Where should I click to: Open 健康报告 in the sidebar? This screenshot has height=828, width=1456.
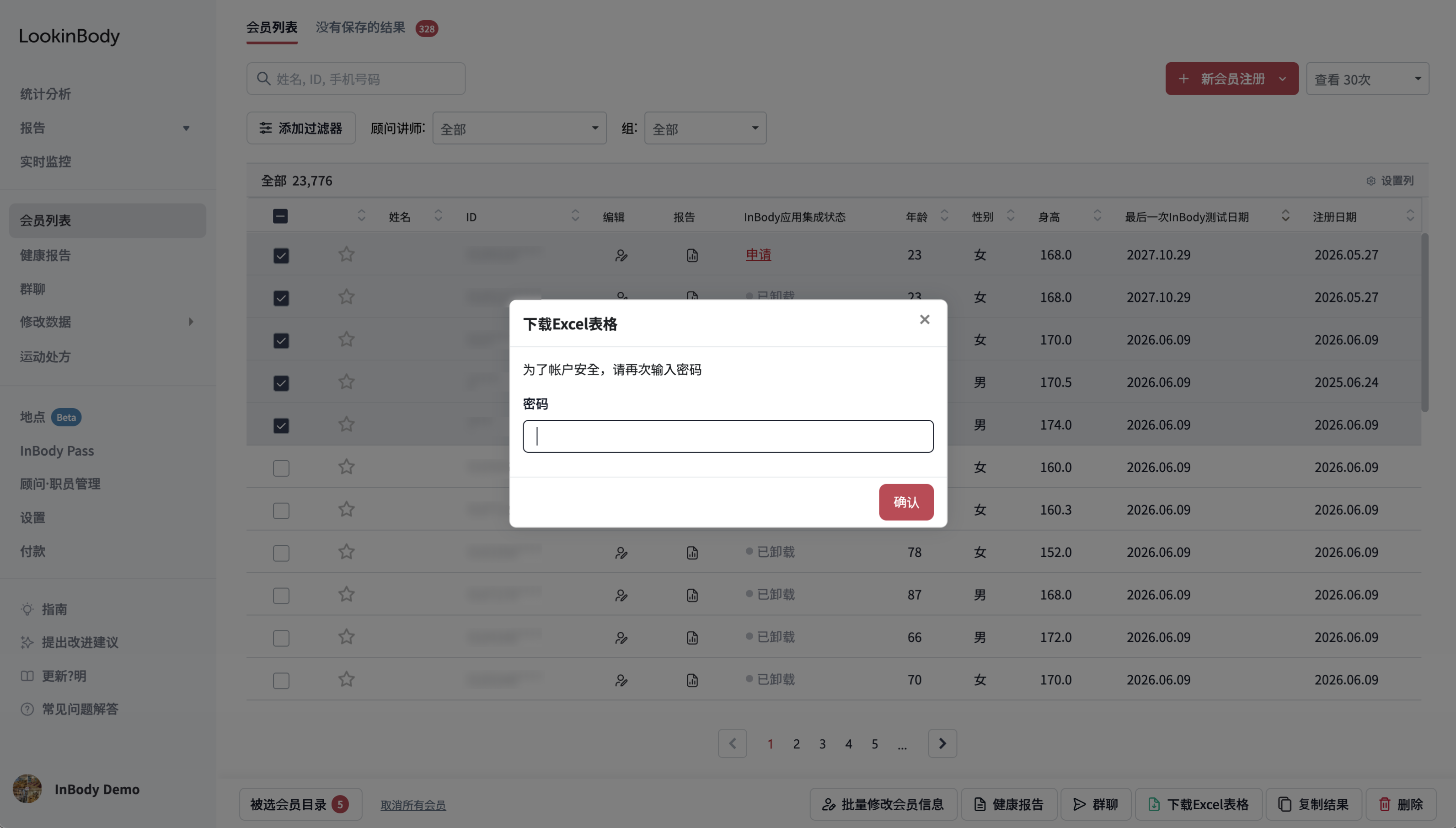[45, 255]
